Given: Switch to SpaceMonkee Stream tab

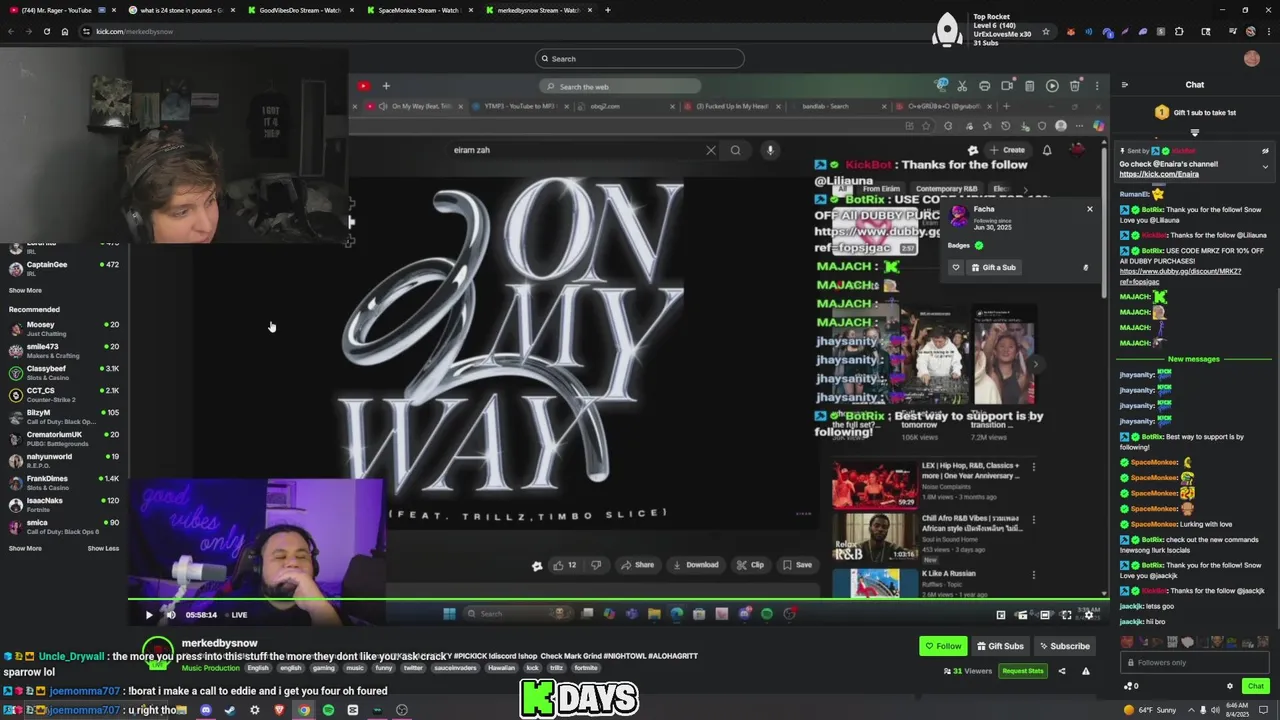Looking at the screenshot, I should coord(418,10).
